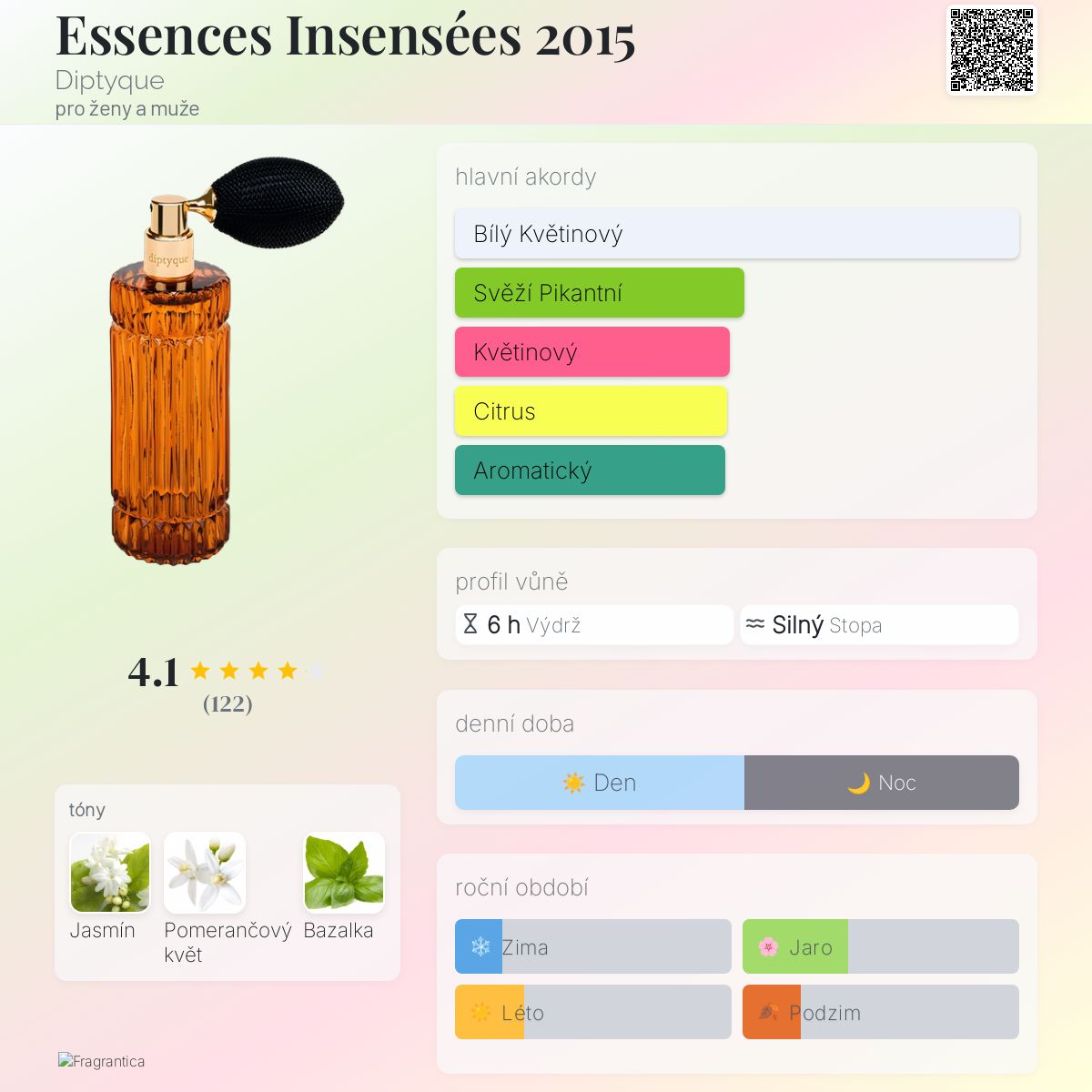Select the green Svěží Pikantní accord

(599, 293)
